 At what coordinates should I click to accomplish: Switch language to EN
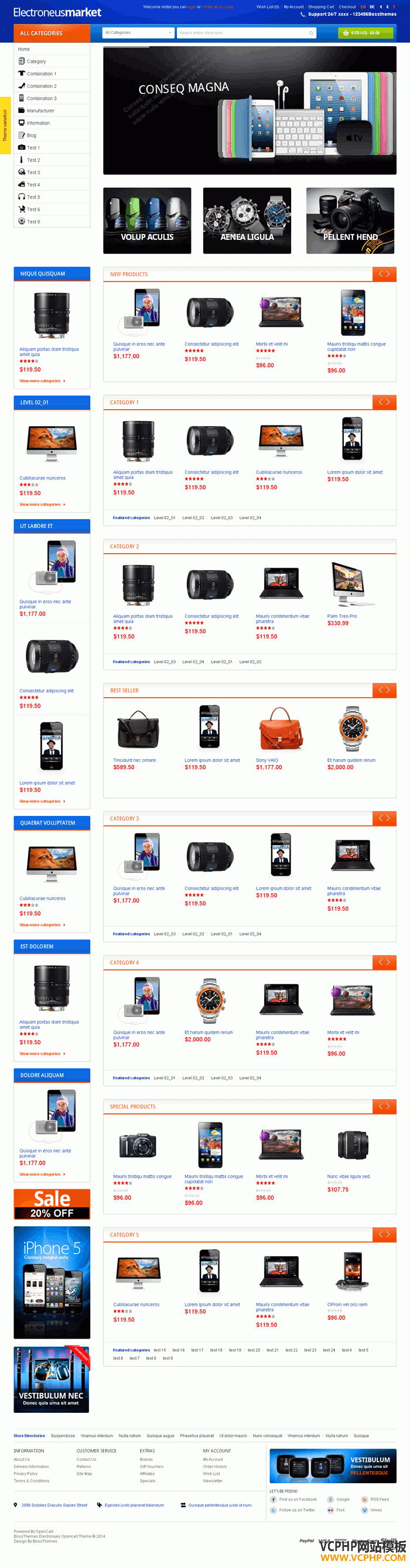coord(363,6)
